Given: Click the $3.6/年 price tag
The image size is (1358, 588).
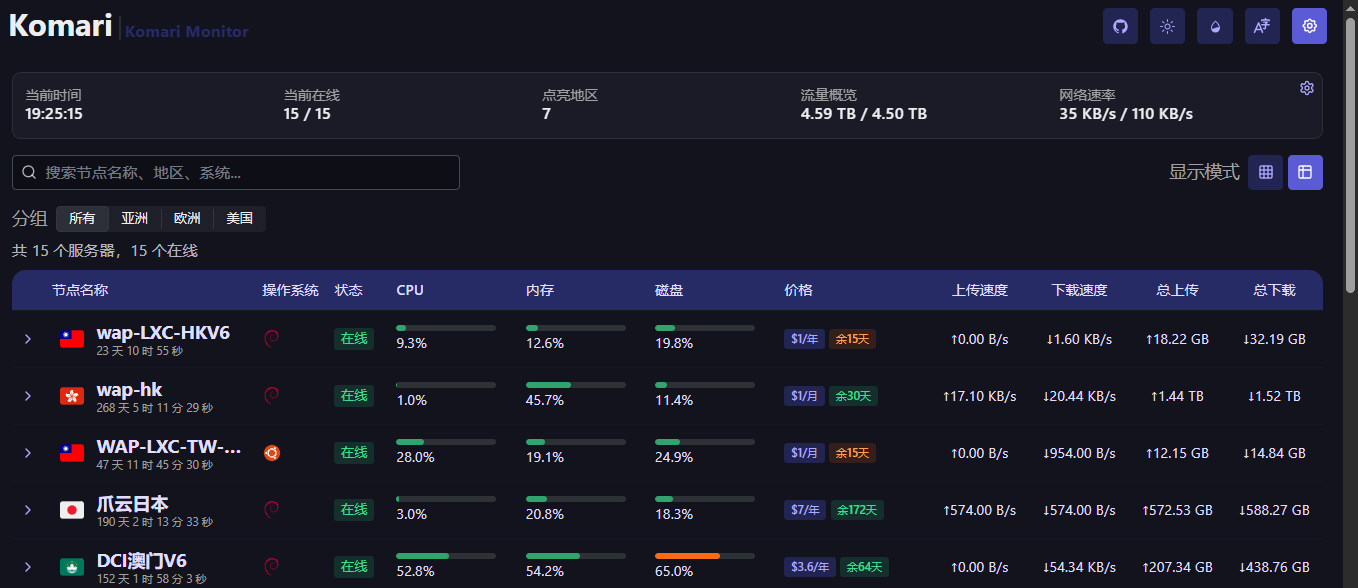Looking at the screenshot, I should 810,567.
